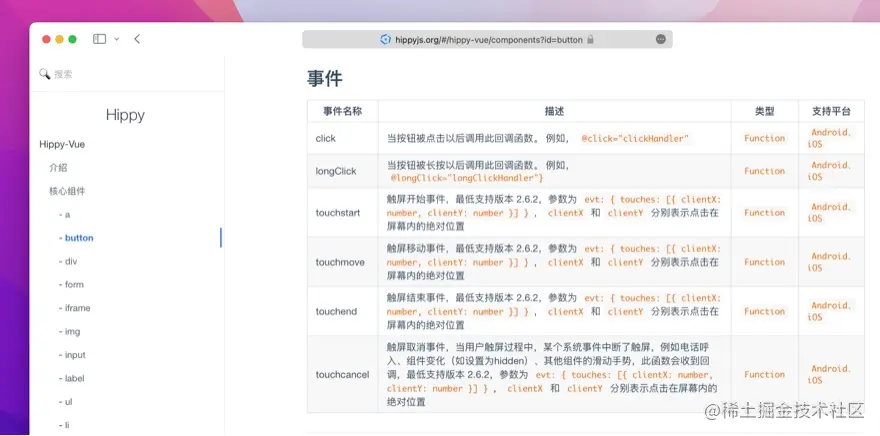Click Android、iOS platform in click row
Viewport: 880px width, 436px height.
831,138
